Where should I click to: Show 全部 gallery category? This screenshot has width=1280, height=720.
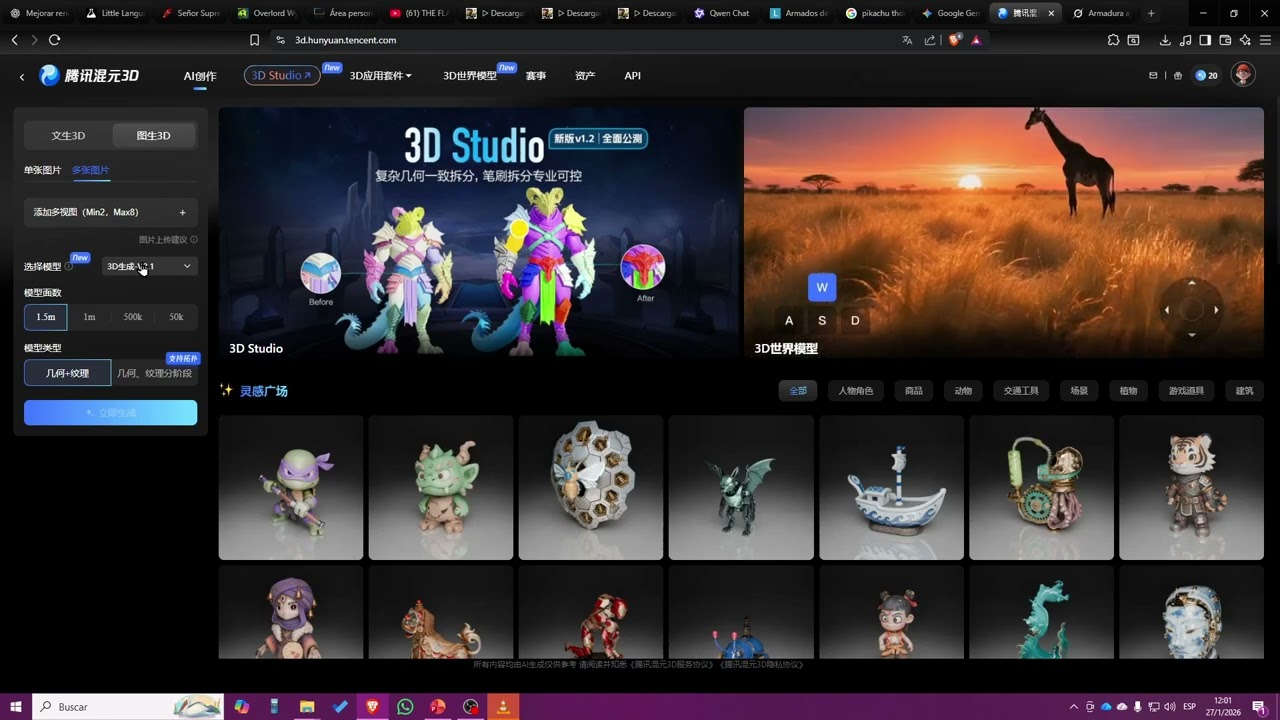(798, 390)
